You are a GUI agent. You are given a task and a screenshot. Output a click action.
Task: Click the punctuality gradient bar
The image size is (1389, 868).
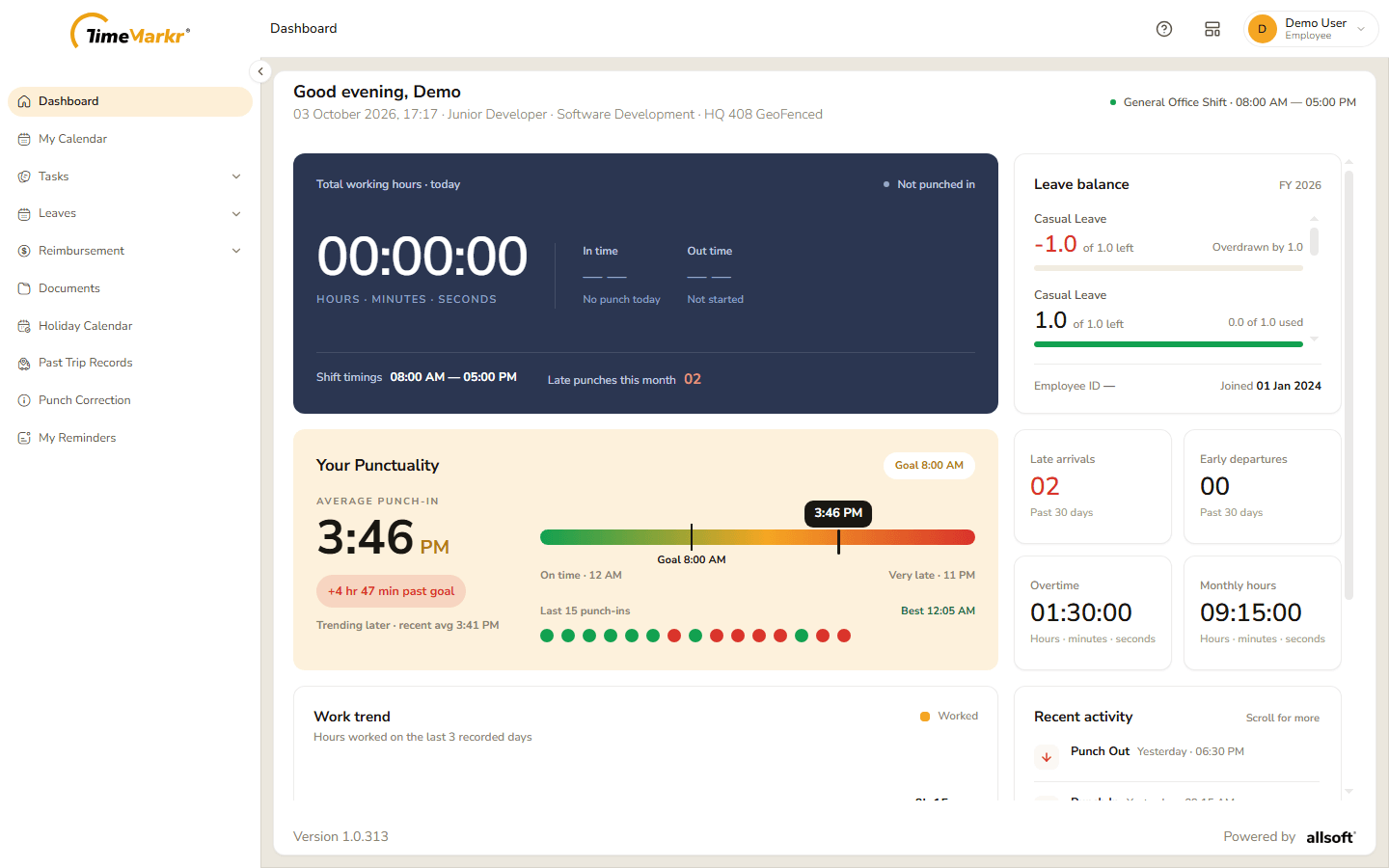(x=757, y=537)
